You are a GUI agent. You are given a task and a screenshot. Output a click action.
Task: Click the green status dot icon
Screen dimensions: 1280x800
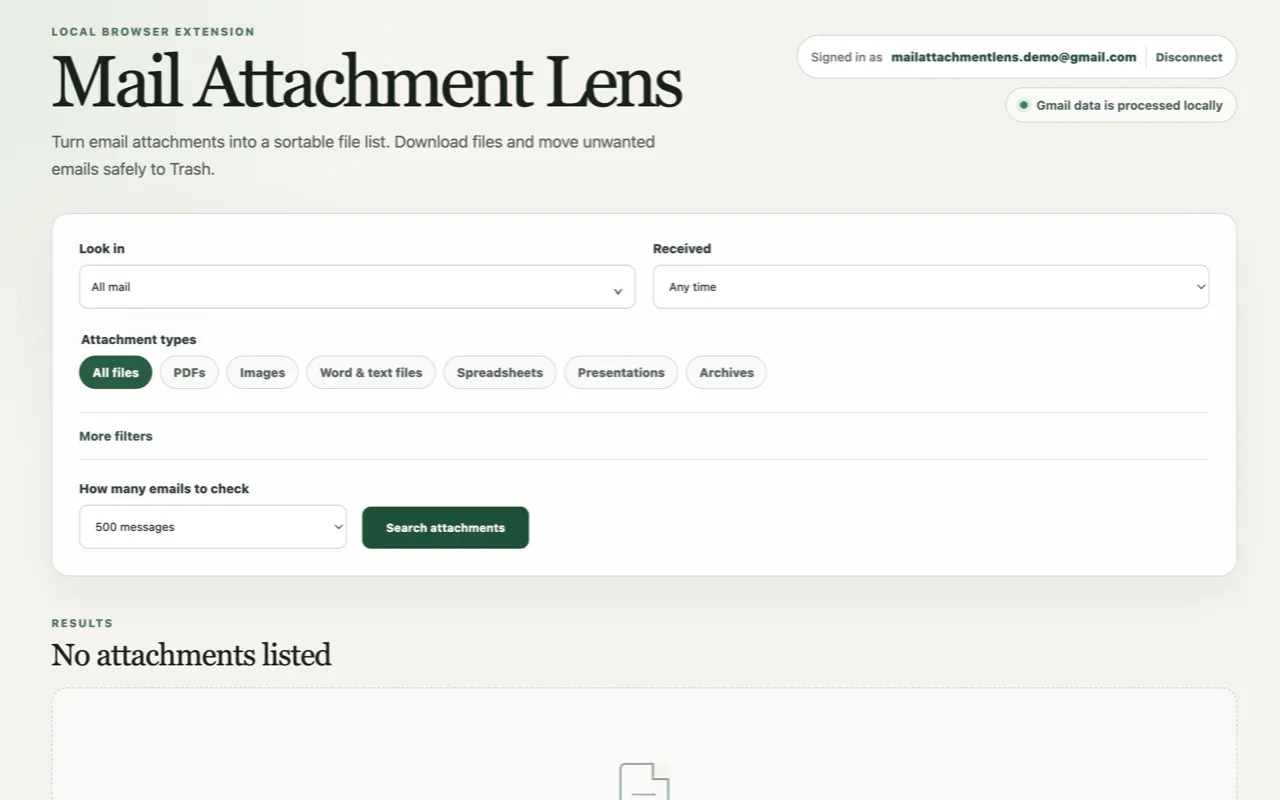click(x=1023, y=105)
